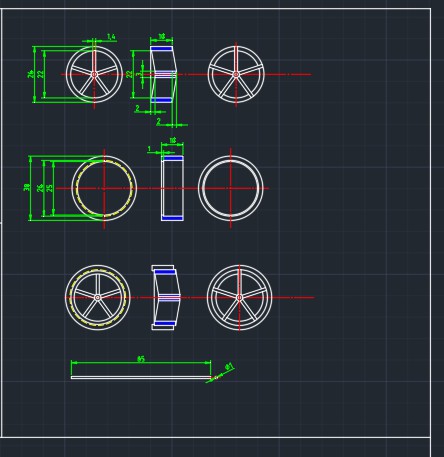This screenshot has width=444, height=457.
Task: Pick the "1,4" spoke width dimension text
Action: 111,36
